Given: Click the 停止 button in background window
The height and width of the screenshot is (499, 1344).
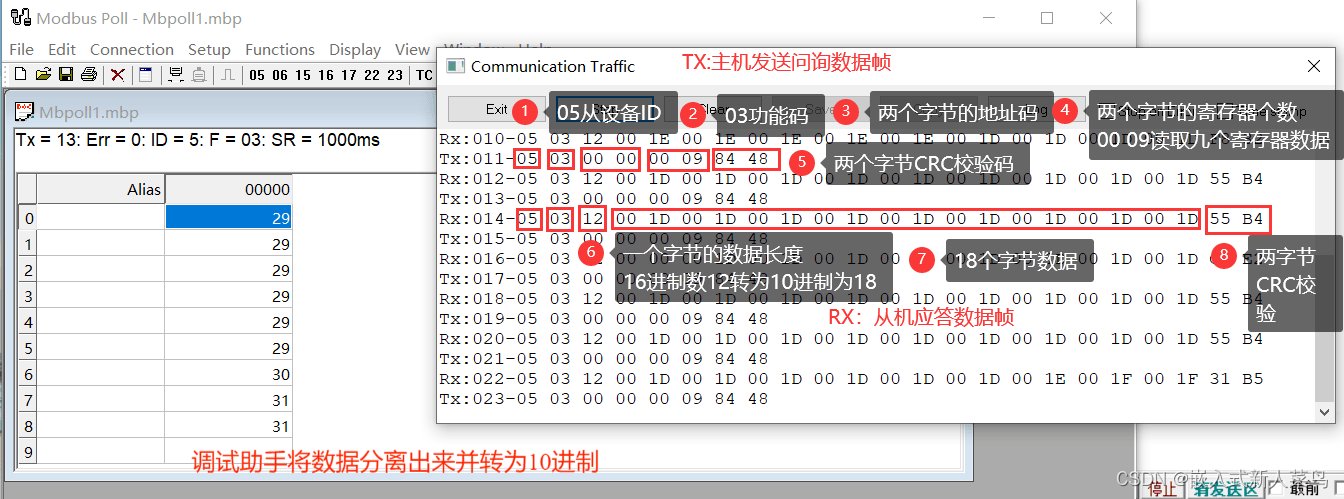Looking at the screenshot, I should point(1161,489).
